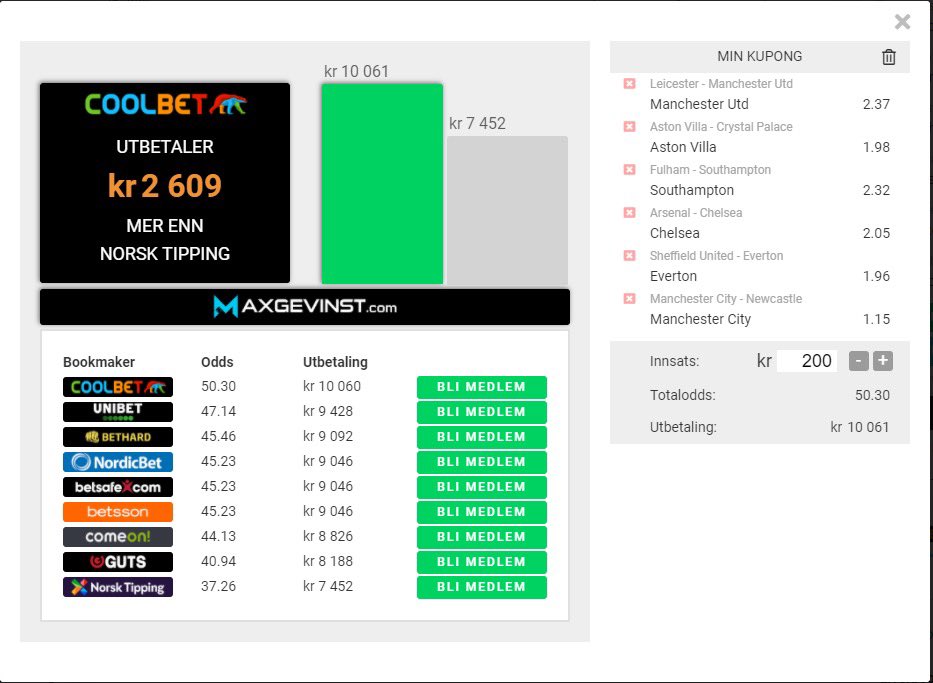Click Bli Medlem for Betsafe
Screen dimensions: 933x683
tap(481, 487)
